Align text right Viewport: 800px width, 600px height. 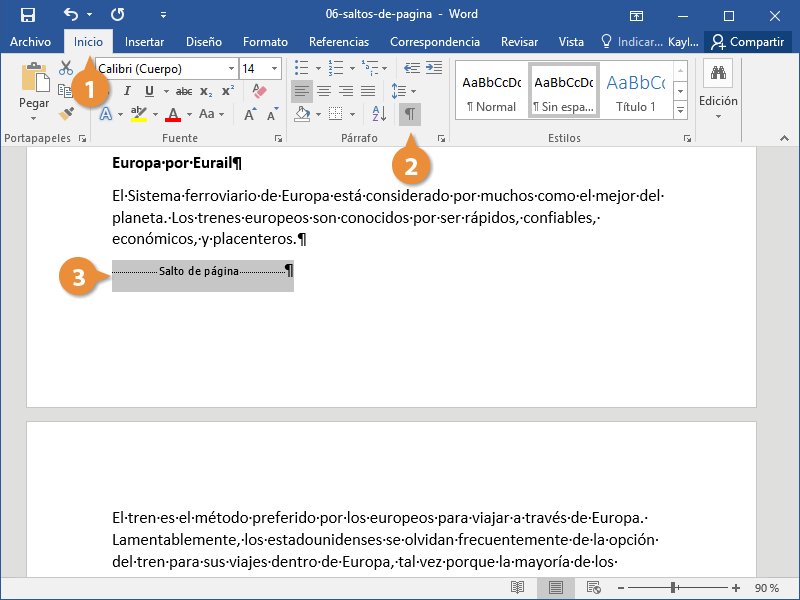click(x=346, y=91)
